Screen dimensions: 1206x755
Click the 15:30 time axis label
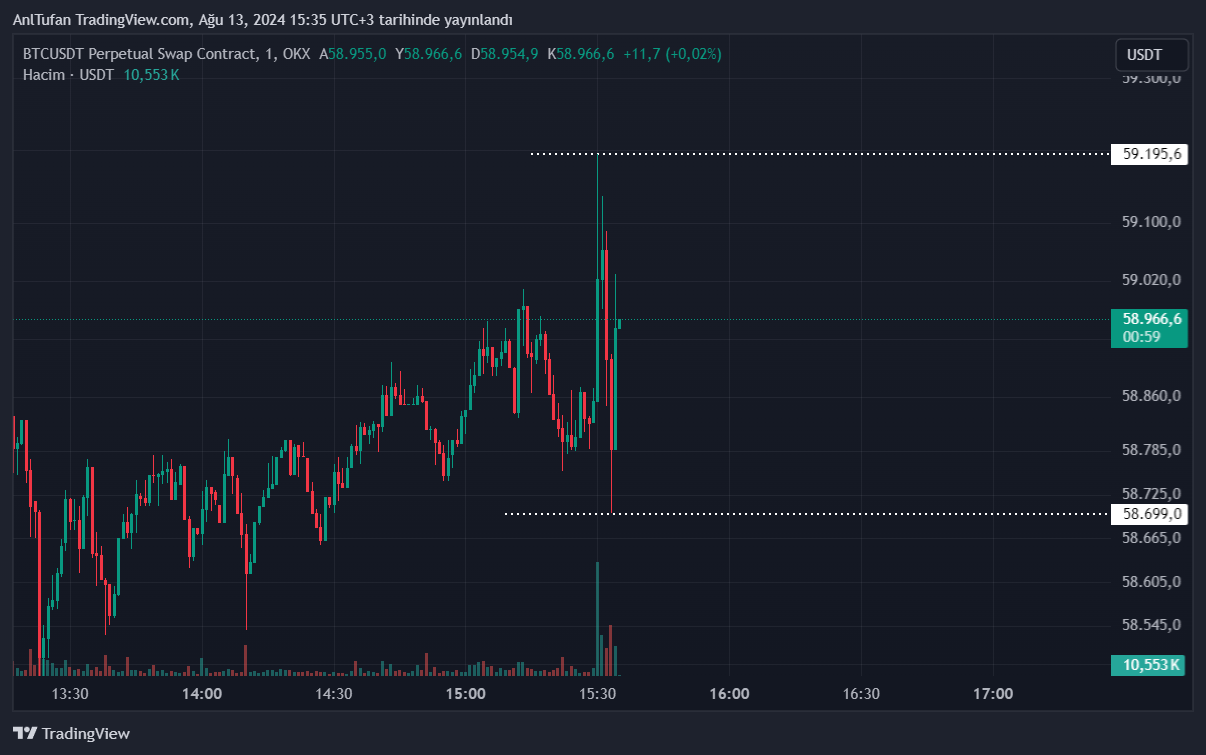click(597, 693)
